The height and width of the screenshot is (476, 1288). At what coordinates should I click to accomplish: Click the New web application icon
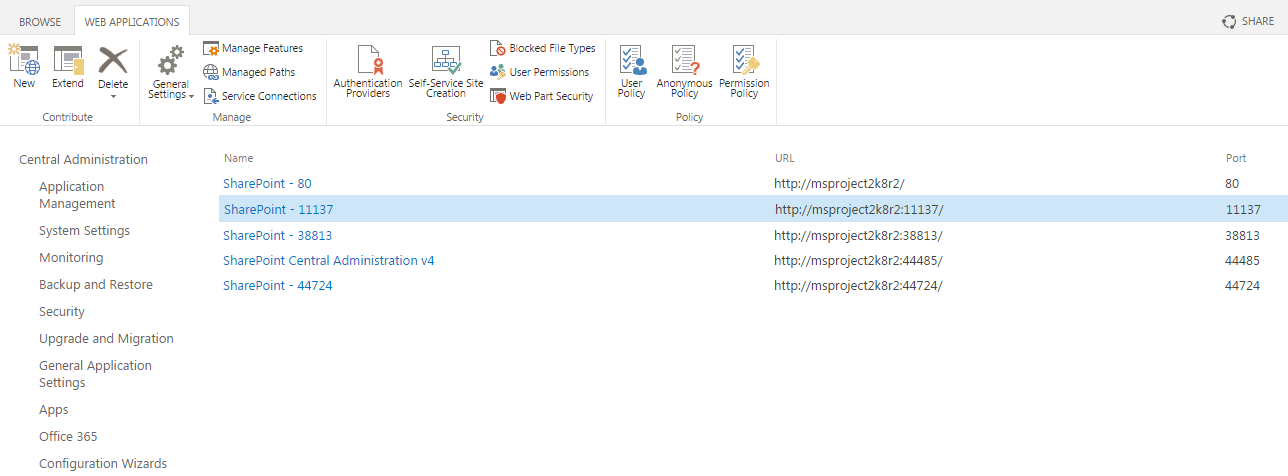[24, 59]
